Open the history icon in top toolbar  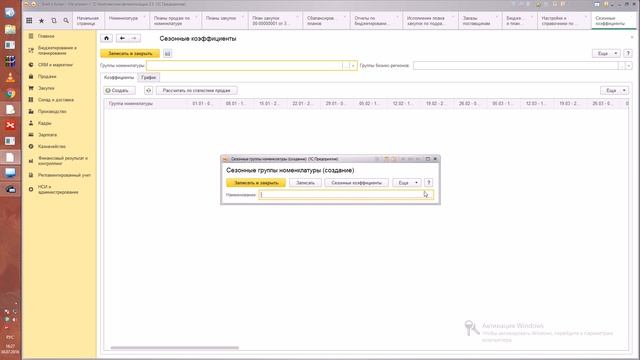[x=53, y=20]
